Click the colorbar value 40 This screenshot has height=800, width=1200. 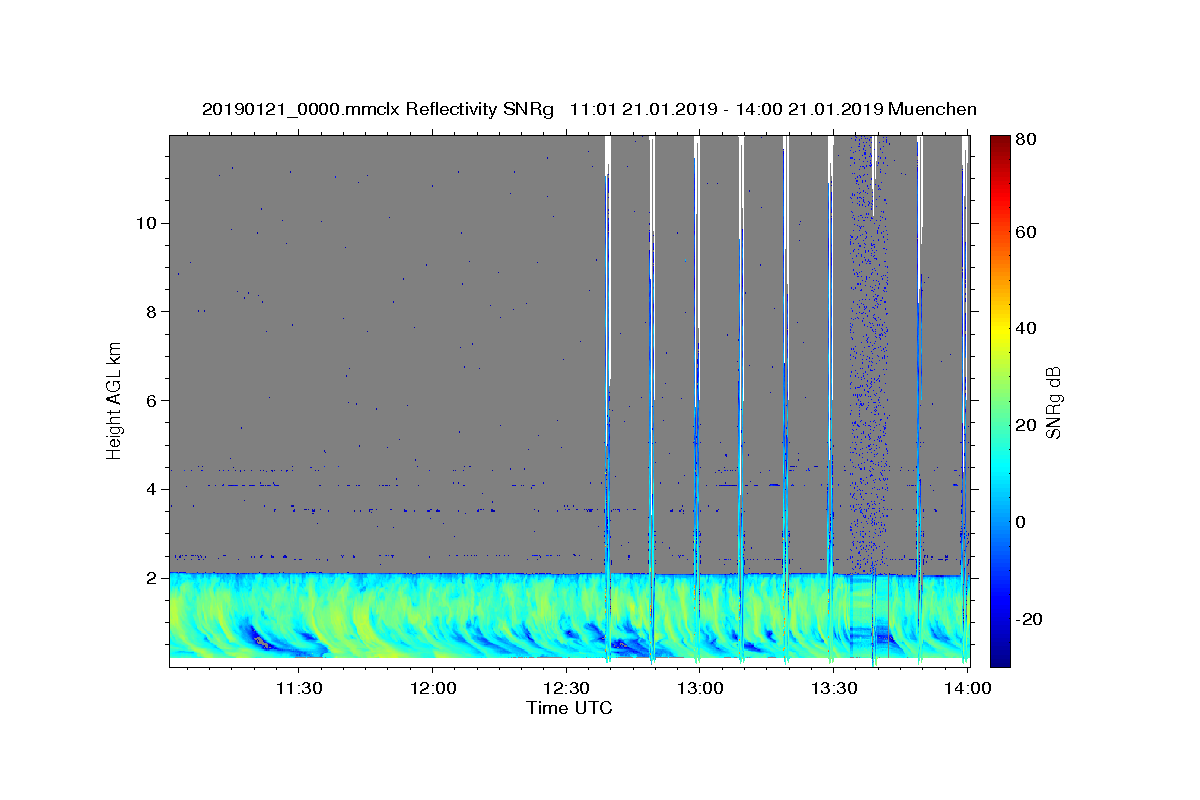tap(1026, 328)
